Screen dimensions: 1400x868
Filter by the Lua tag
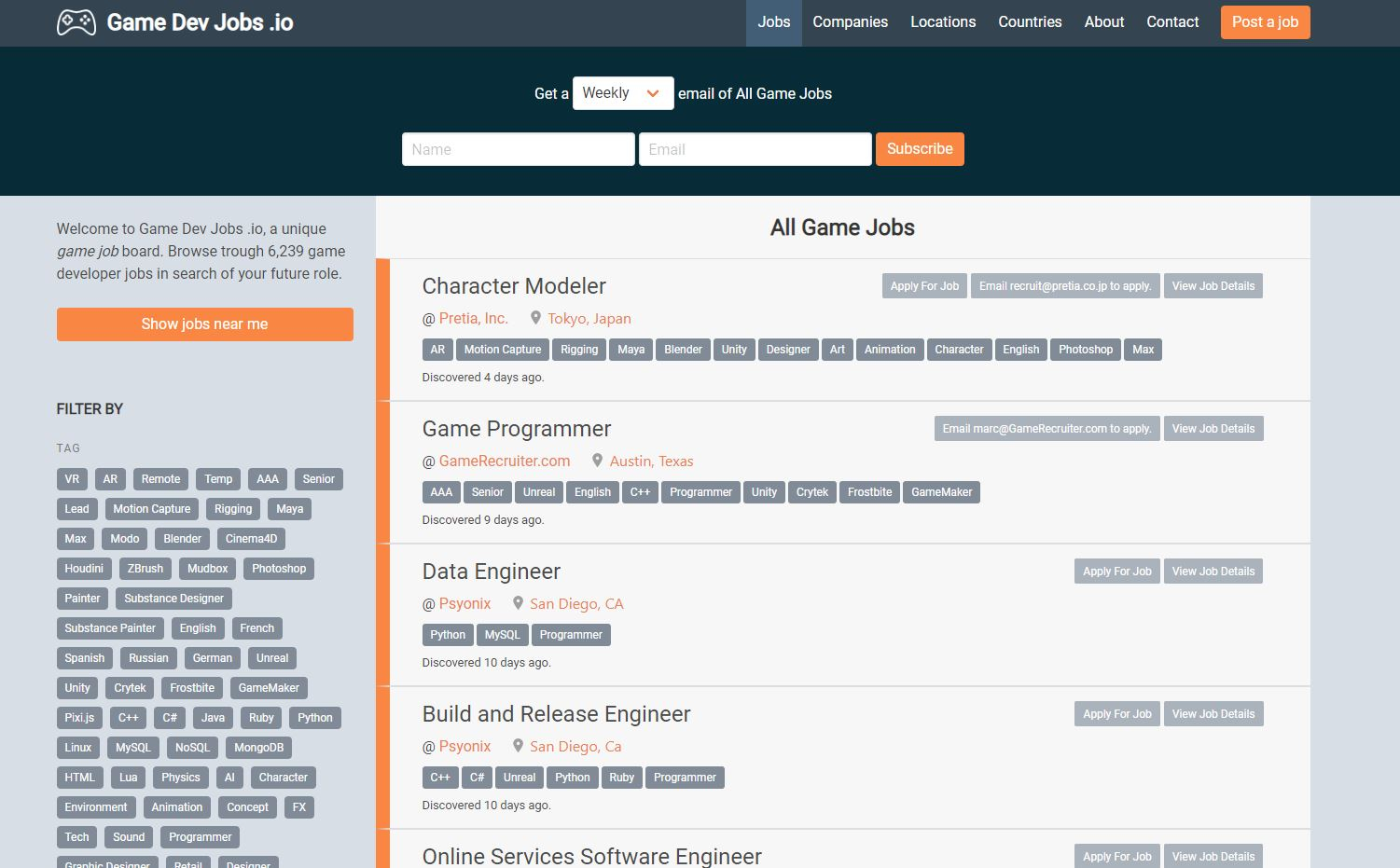pyautogui.click(x=128, y=778)
